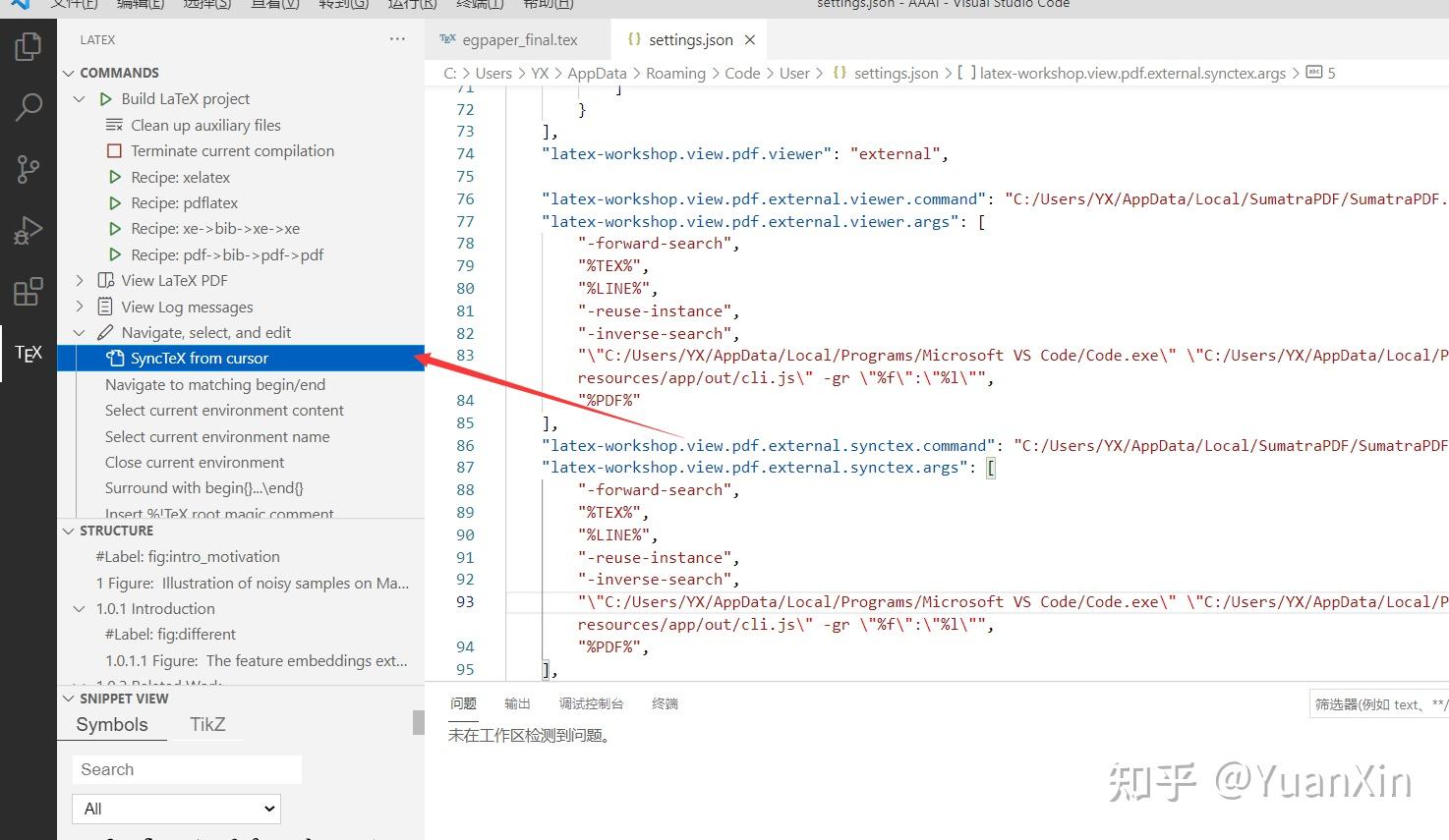Open the All dropdown in Snippet View

point(175,808)
